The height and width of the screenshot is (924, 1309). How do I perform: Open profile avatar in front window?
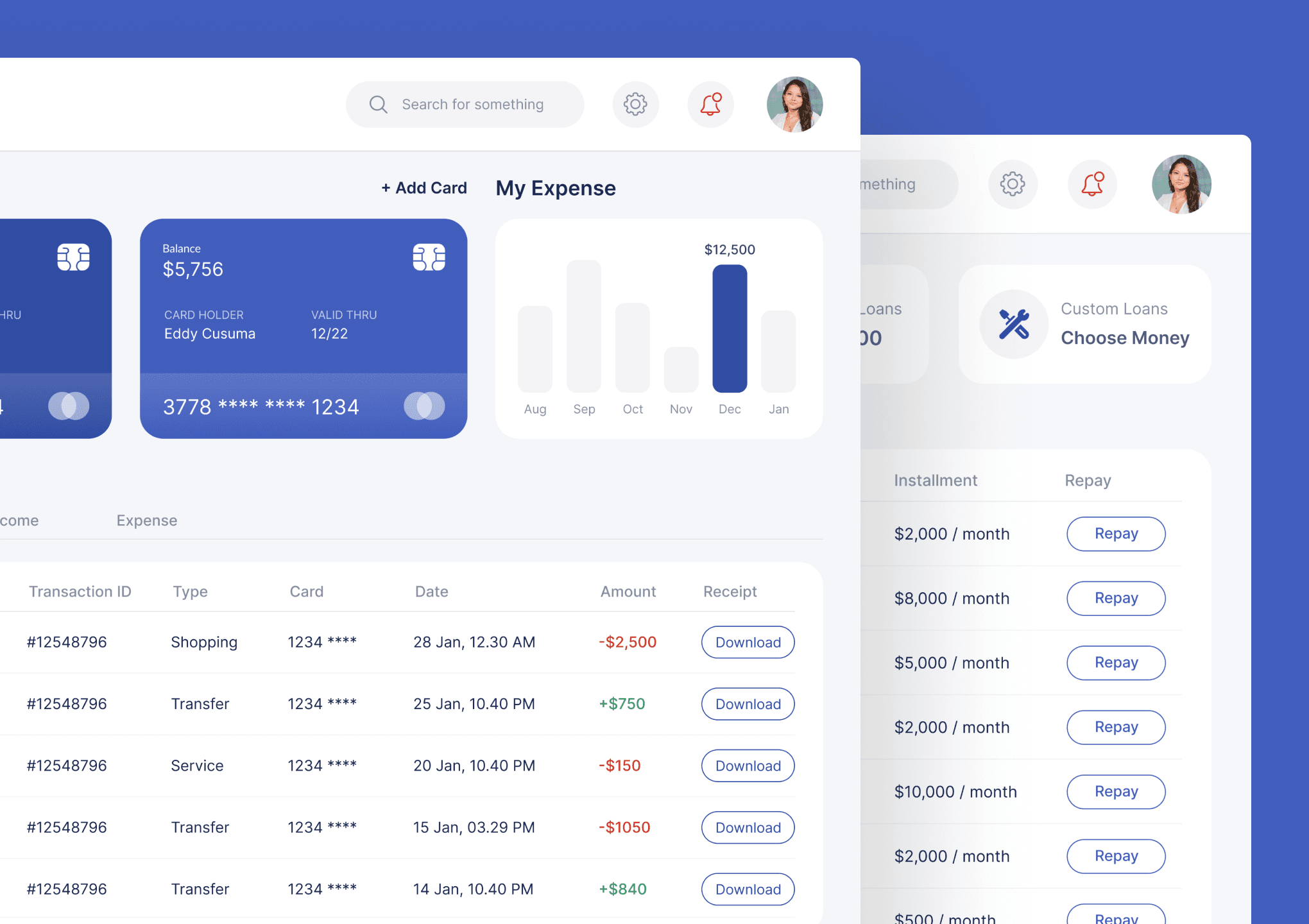pyautogui.click(x=794, y=104)
